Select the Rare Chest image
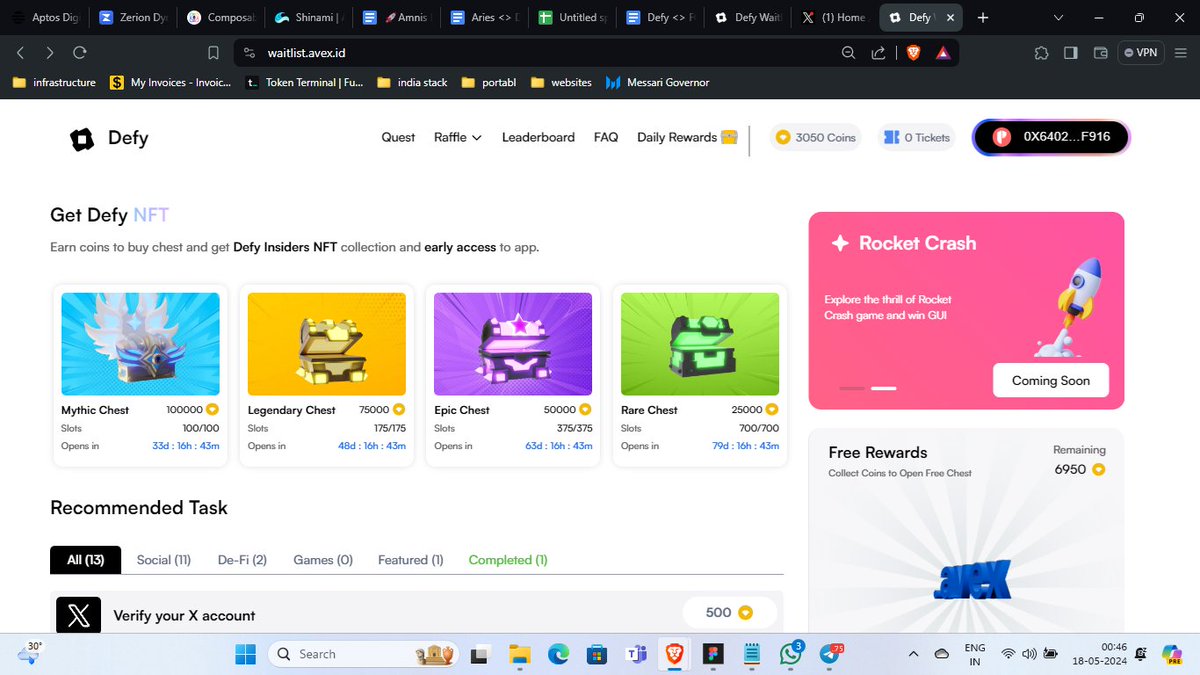Screen dimensions: 1200x675 tap(700, 343)
